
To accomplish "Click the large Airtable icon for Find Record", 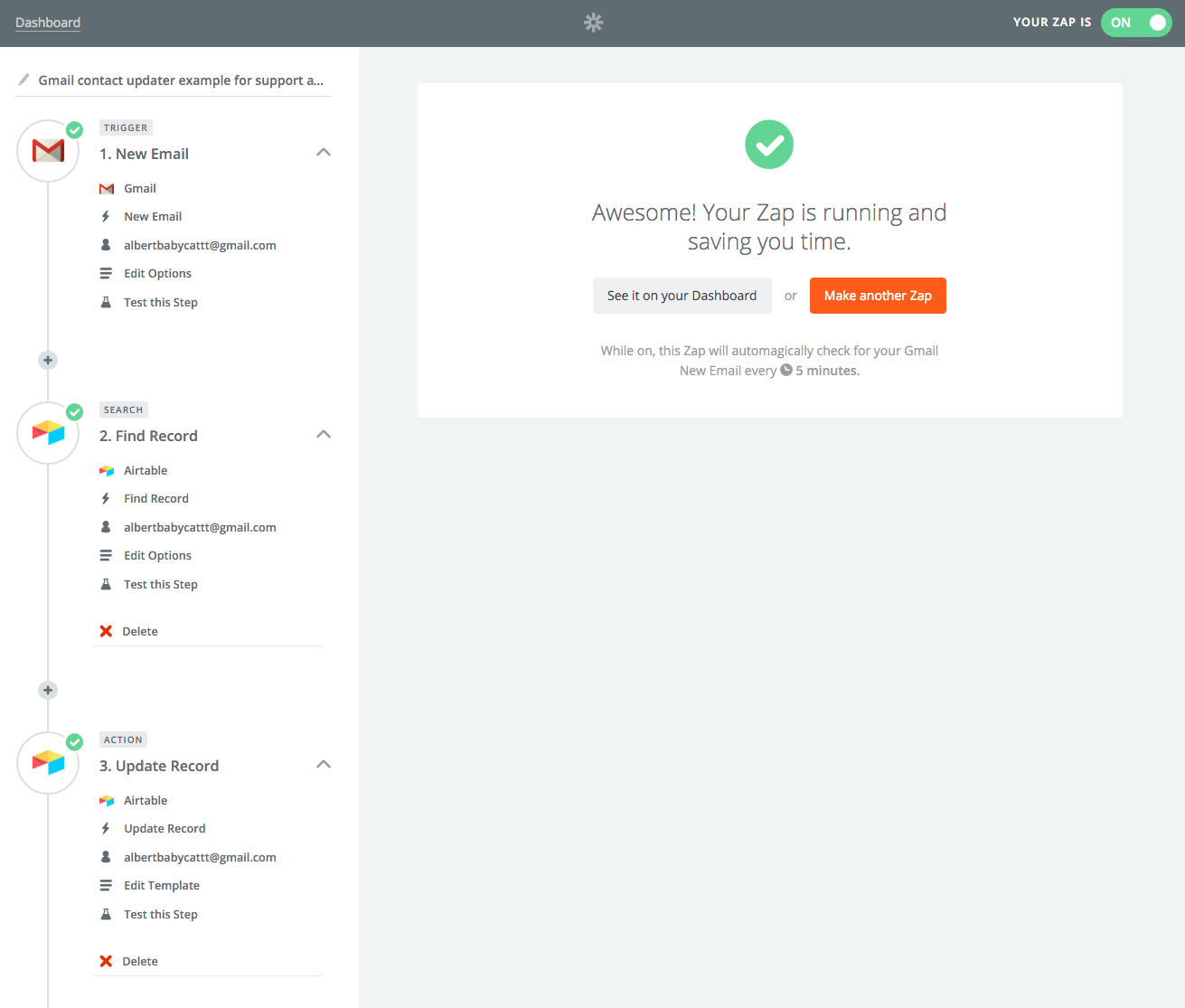I will pos(48,433).
